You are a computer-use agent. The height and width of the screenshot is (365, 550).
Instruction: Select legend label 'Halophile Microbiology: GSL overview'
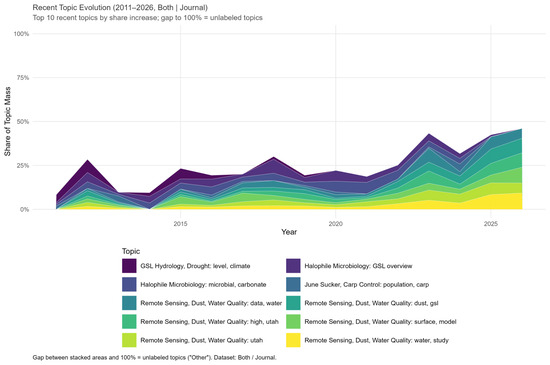tap(358, 266)
